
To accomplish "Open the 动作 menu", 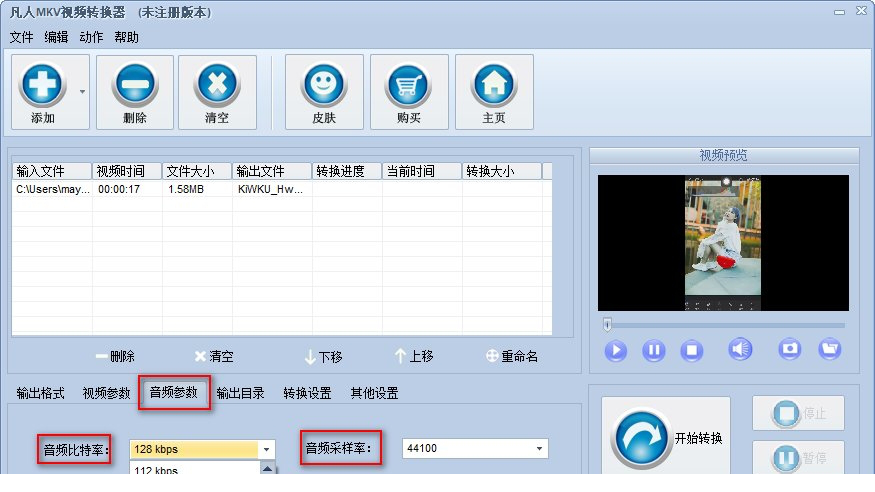I will (x=91, y=37).
